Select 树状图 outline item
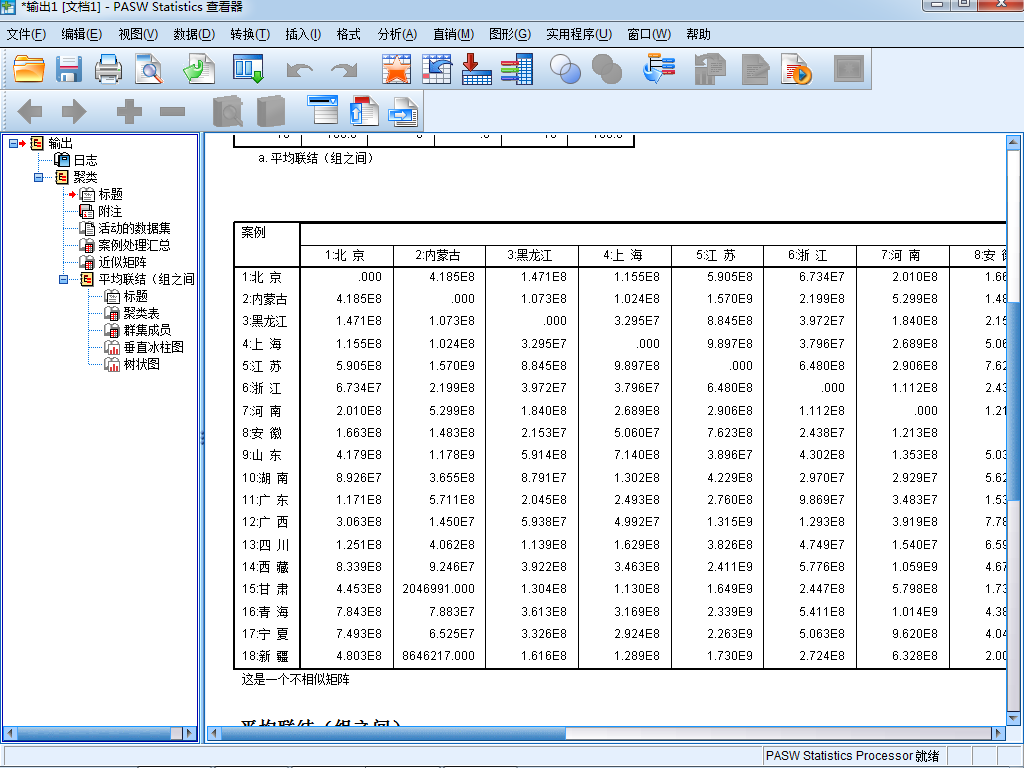The height and width of the screenshot is (768, 1024). pyautogui.click(x=141, y=364)
